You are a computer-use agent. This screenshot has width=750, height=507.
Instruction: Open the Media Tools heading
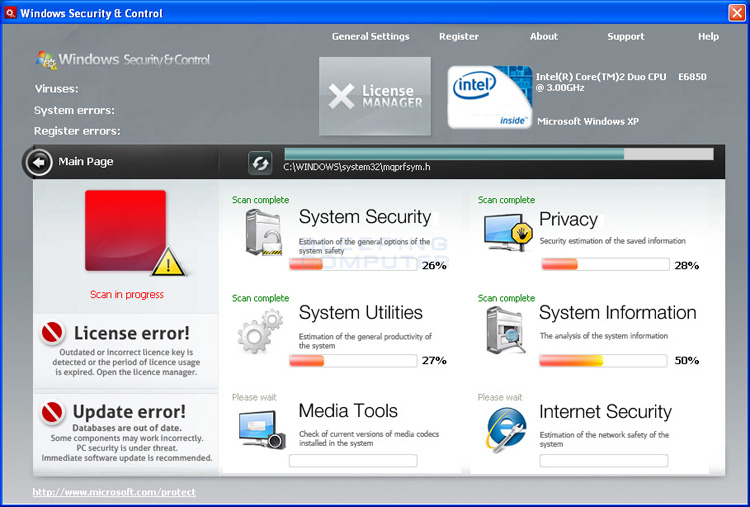348,410
